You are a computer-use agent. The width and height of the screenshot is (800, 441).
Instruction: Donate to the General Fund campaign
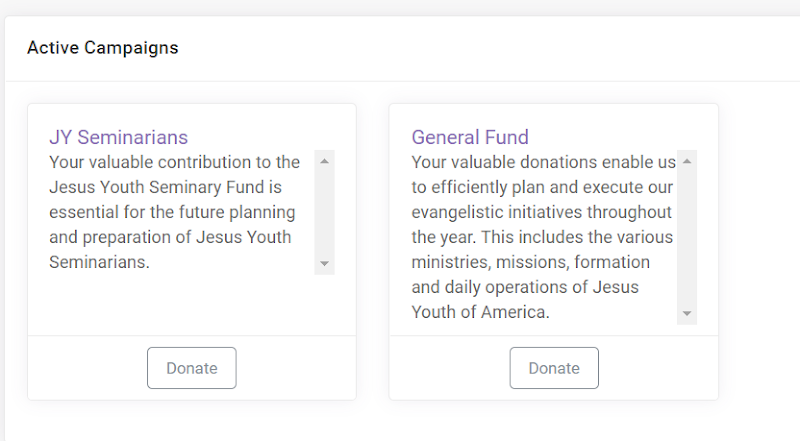(554, 368)
